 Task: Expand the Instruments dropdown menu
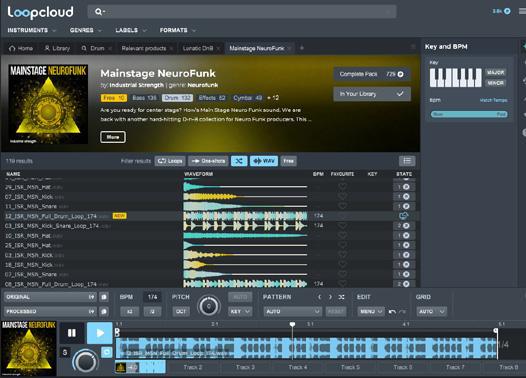click(x=32, y=30)
